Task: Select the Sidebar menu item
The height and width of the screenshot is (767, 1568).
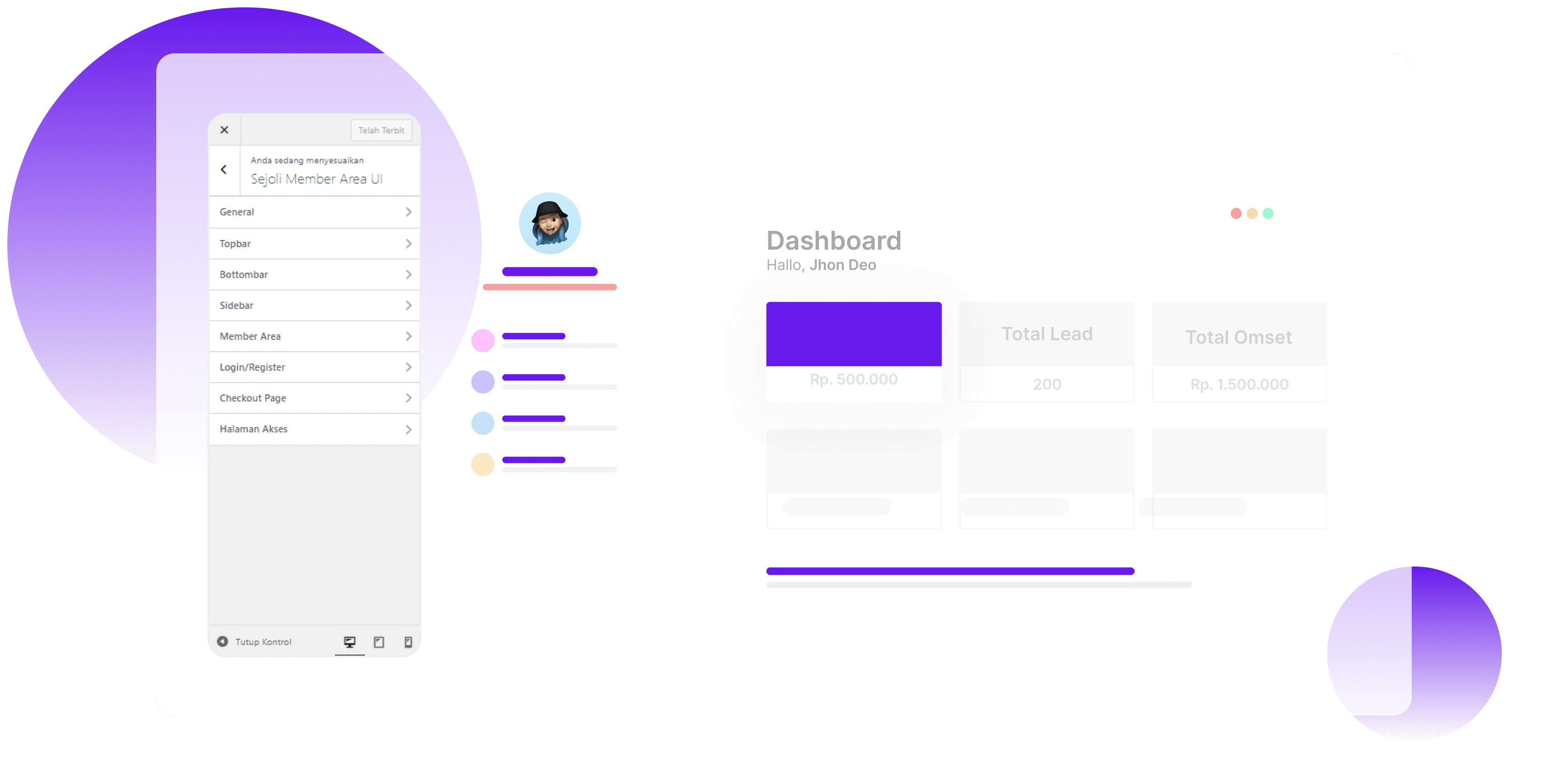Action: (314, 305)
